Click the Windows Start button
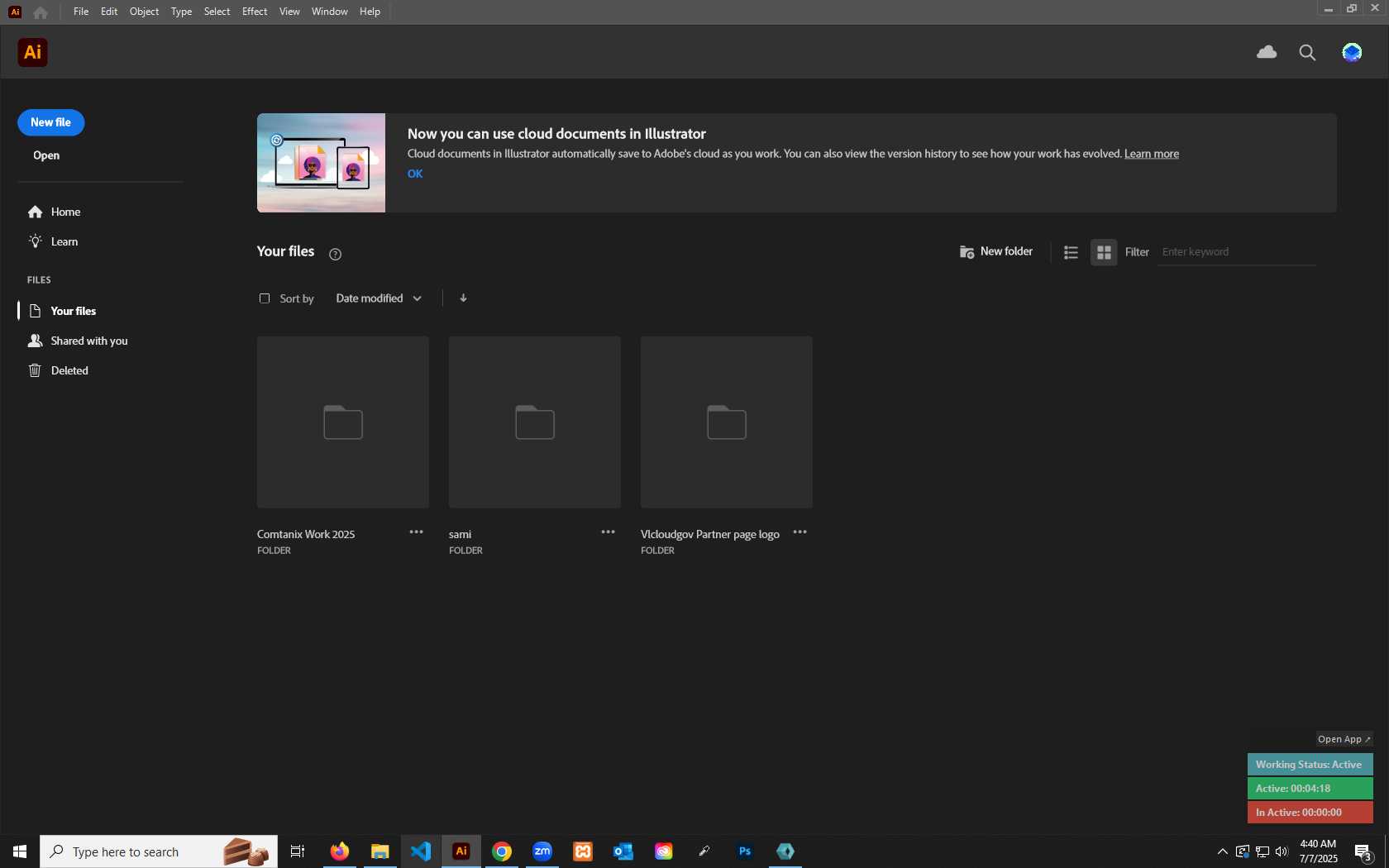 (x=20, y=851)
